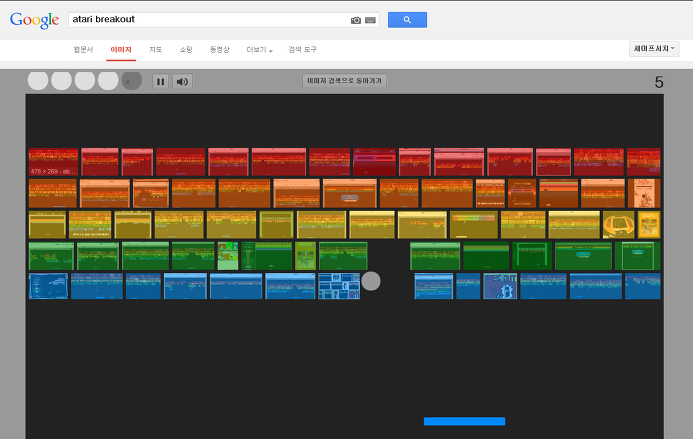Pause the Breakout game
Screen dimensions: 693x439
[160, 82]
